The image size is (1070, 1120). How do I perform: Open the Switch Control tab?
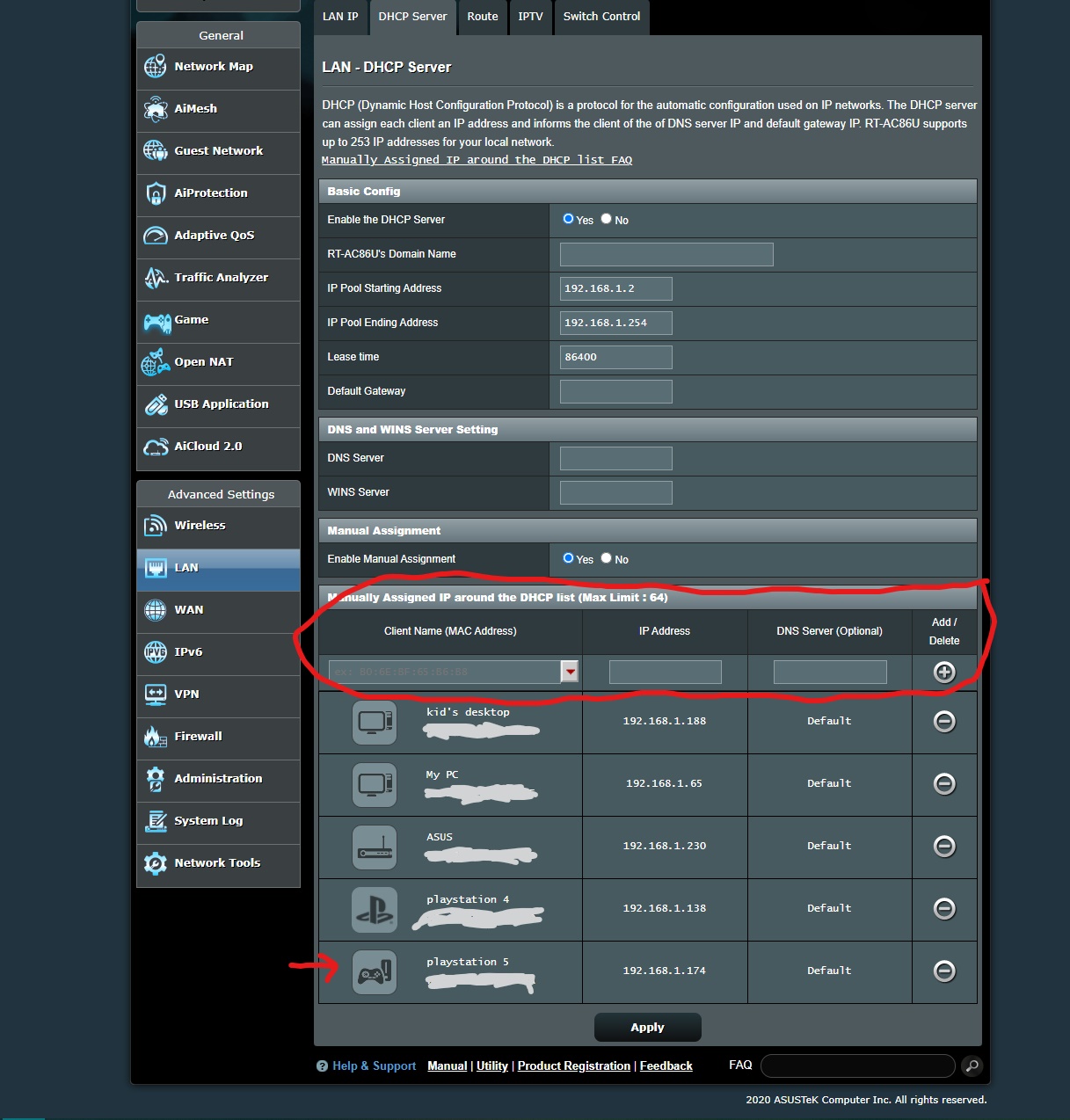(601, 17)
